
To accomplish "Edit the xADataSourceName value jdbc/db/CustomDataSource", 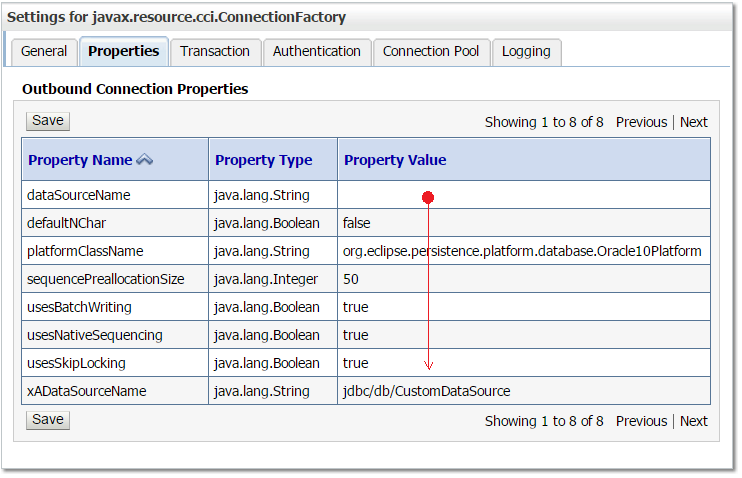I will click(426, 391).
